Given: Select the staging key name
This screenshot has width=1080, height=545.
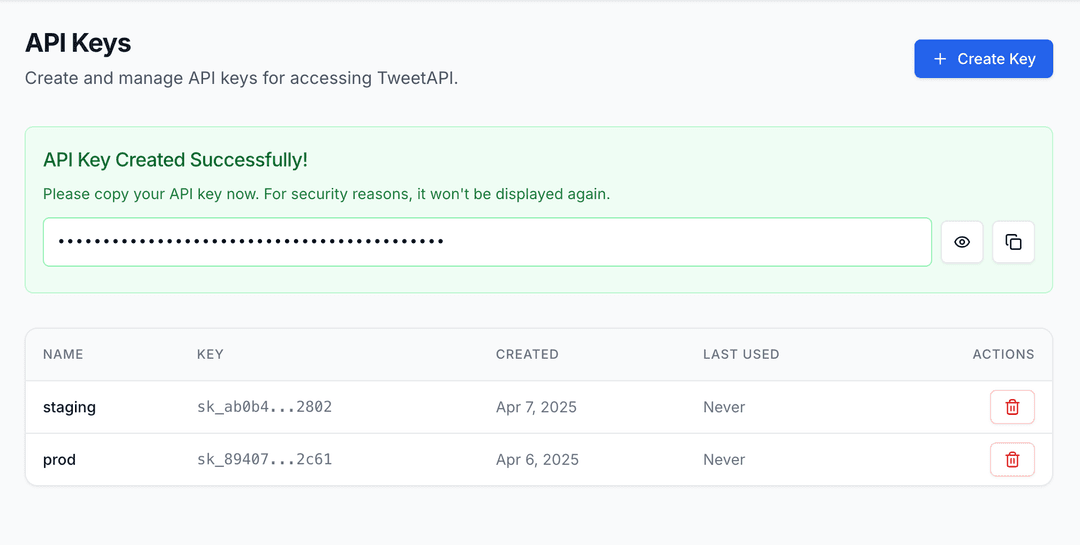Looking at the screenshot, I should coord(69,407).
